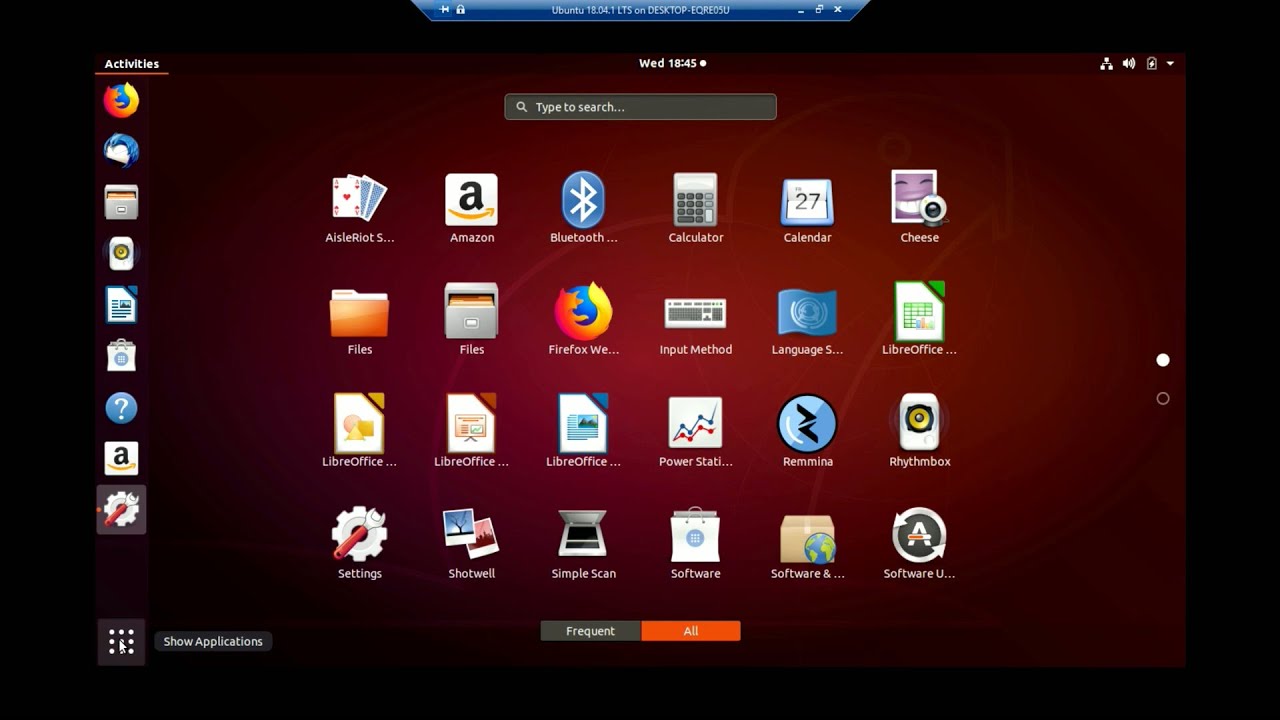Open Thunderbird Mail in the dock

point(121,151)
